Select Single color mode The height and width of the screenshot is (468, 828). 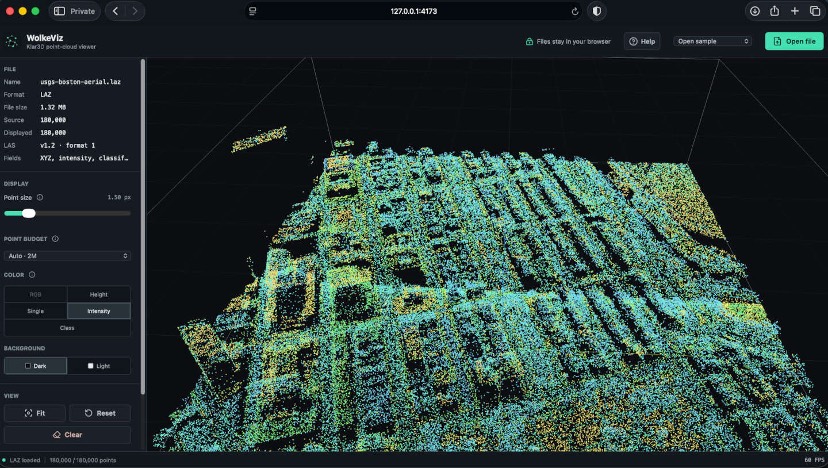pos(35,311)
